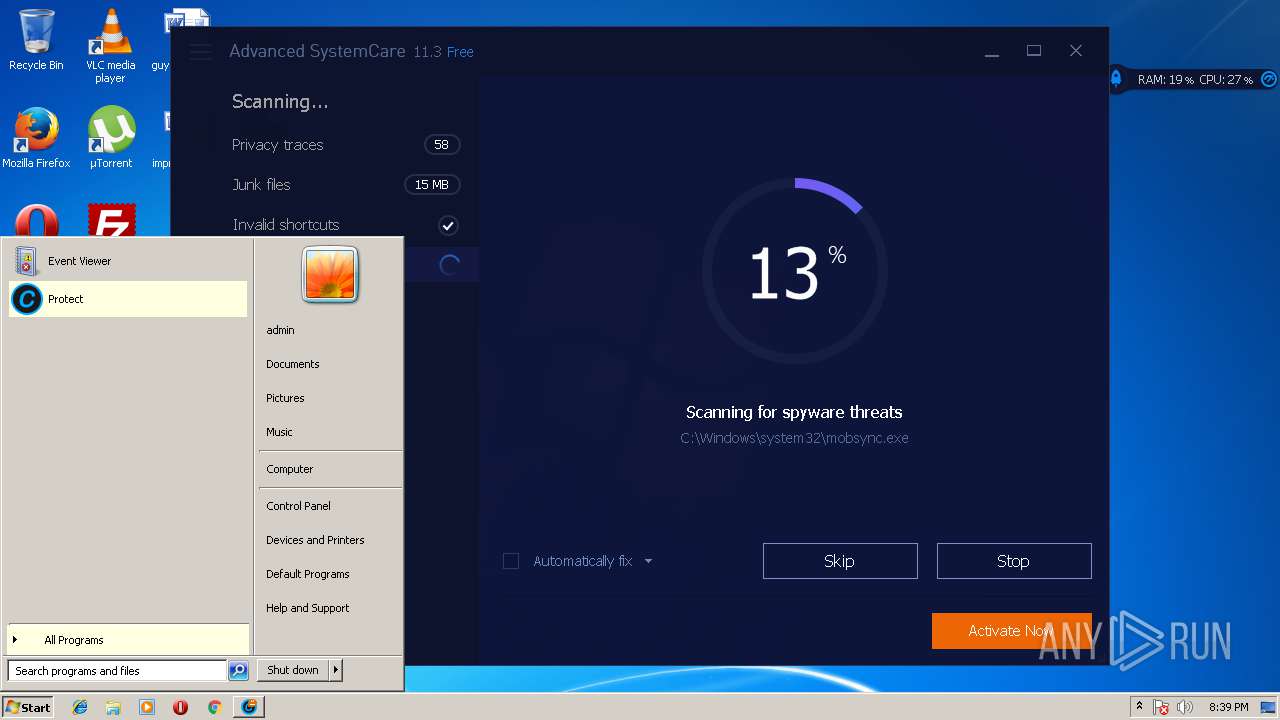Open the Recycle Bin desktop icon

(36, 40)
